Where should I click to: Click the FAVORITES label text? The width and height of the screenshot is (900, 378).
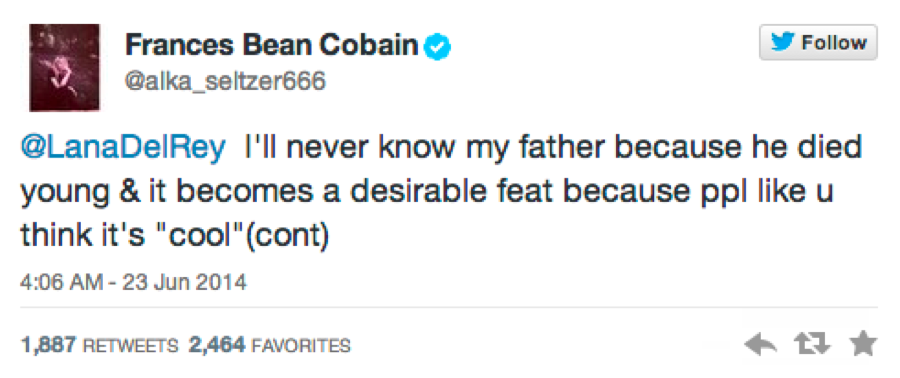301,346
